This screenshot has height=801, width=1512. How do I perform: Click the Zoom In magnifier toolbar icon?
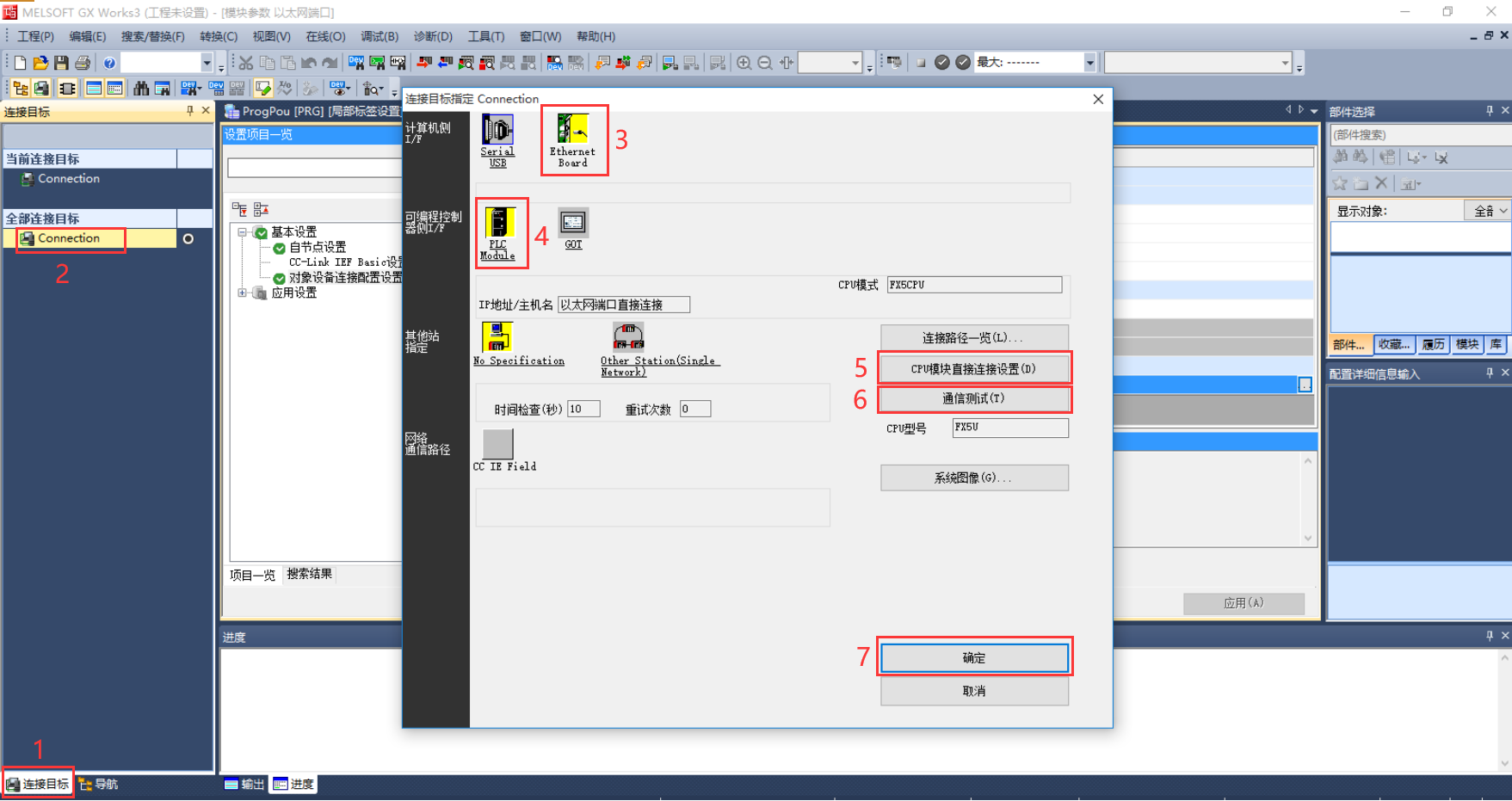pyautogui.click(x=744, y=62)
